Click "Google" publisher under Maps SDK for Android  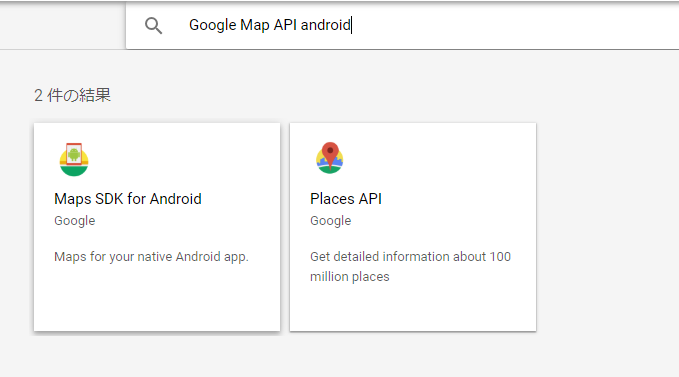point(74,221)
